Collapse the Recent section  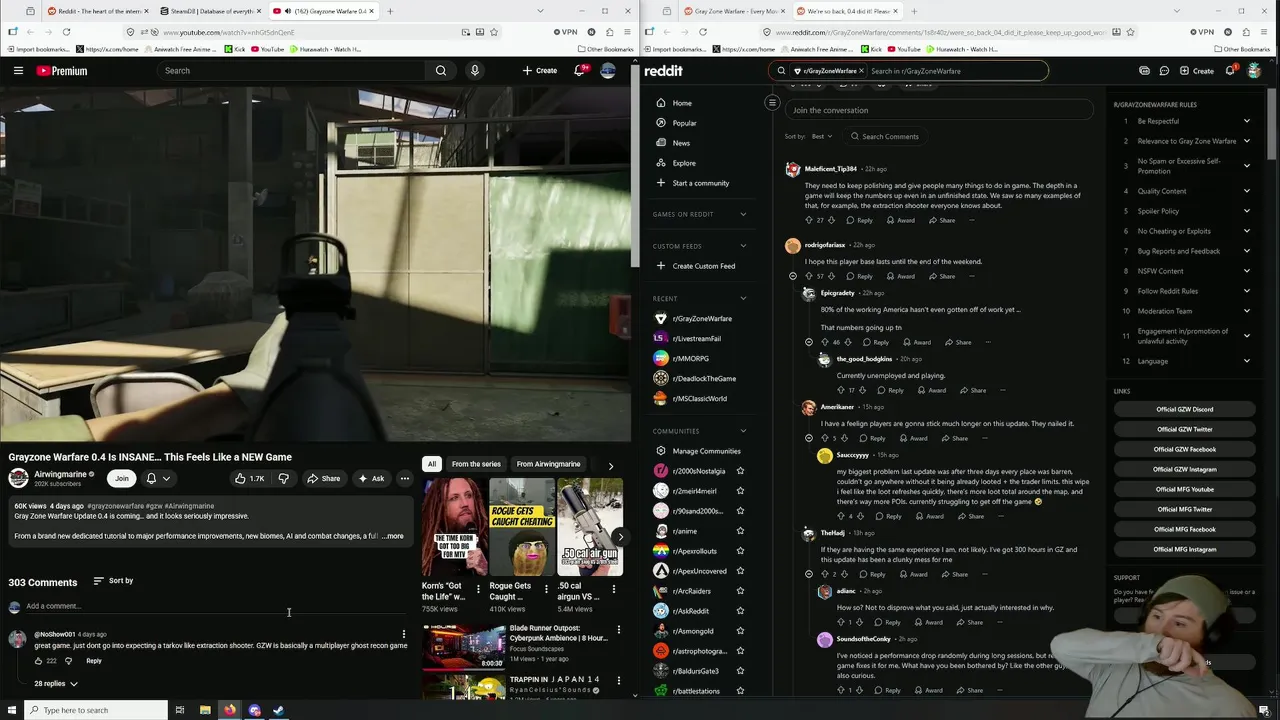coord(743,298)
